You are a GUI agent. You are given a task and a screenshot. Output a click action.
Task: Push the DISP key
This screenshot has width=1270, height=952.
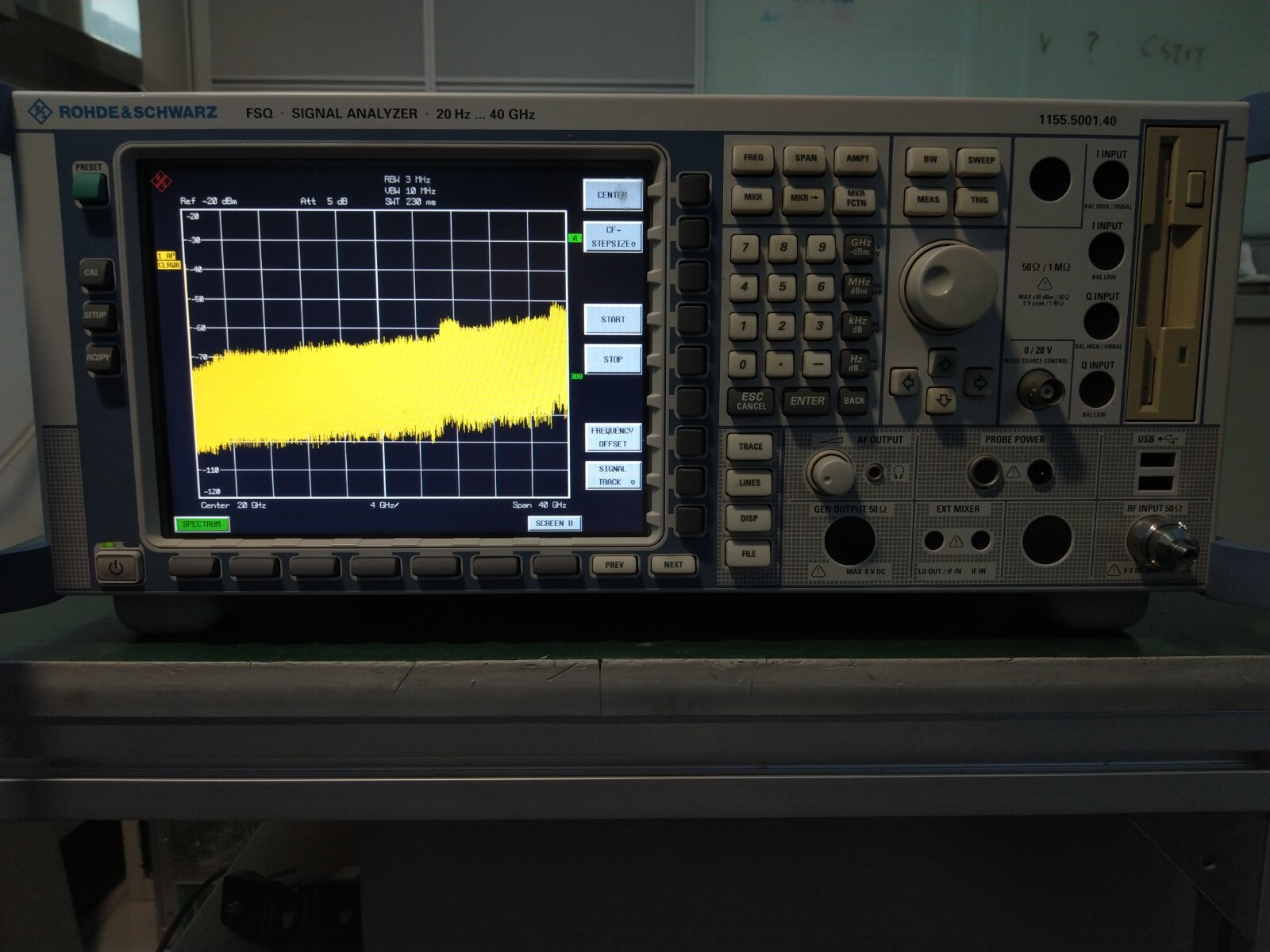click(x=749, y=518)
